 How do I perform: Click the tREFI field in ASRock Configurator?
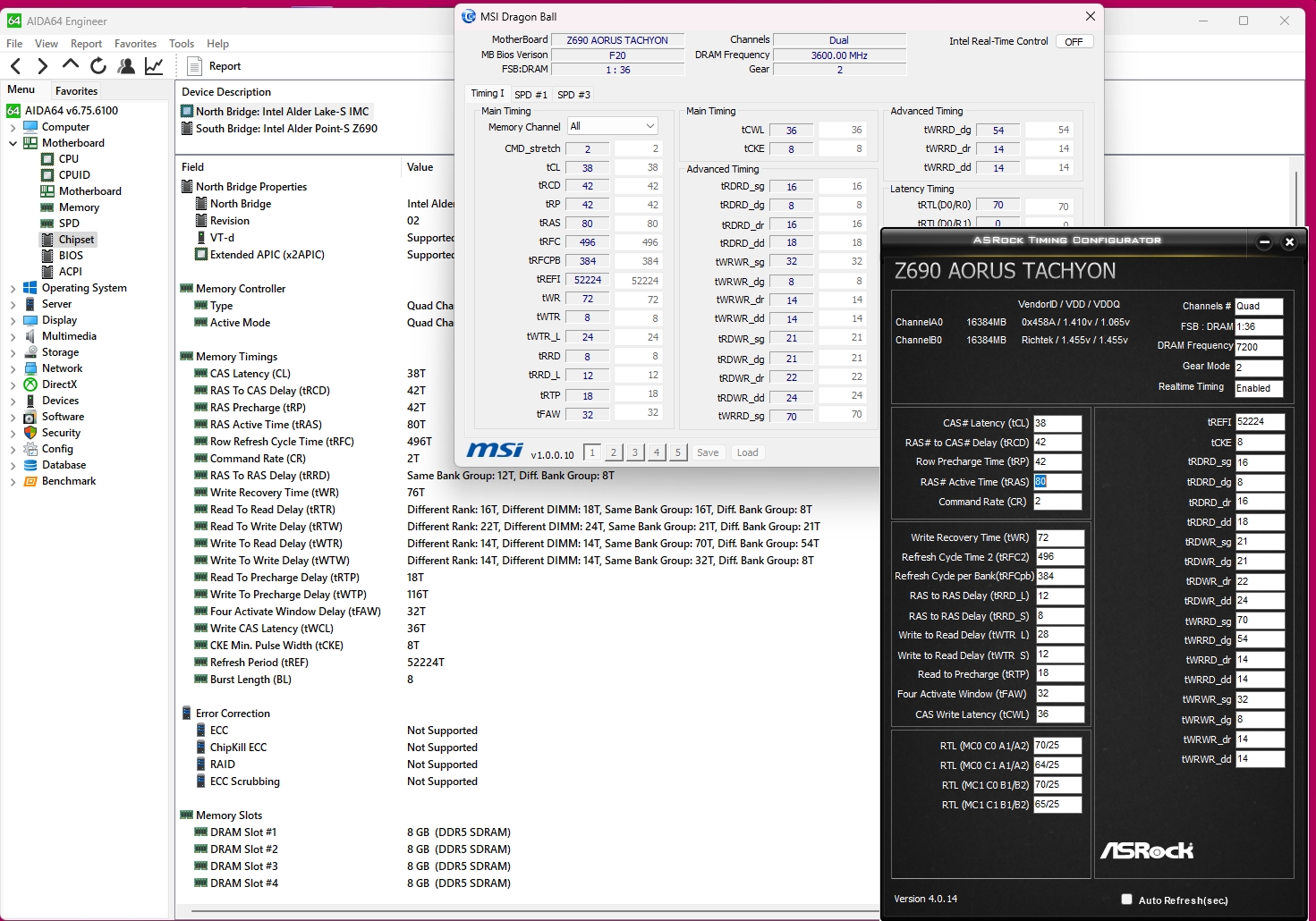point(1261,422)
